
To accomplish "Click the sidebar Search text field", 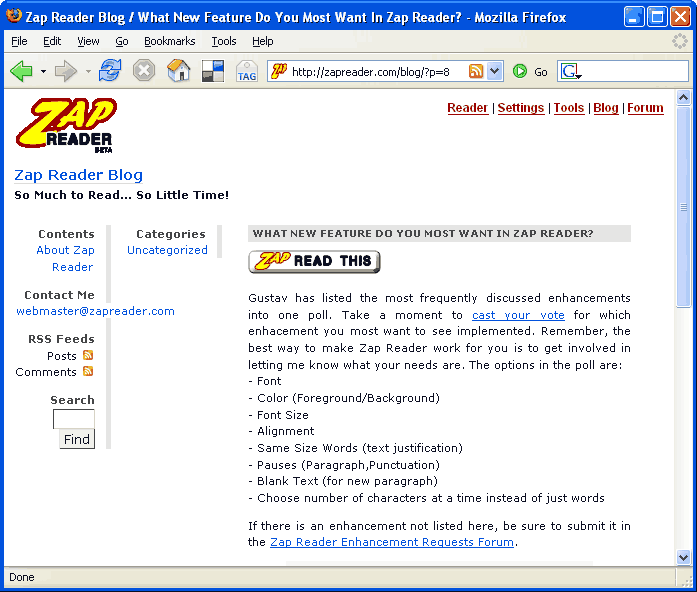I will pyautogui.click(x=74, y=419).
